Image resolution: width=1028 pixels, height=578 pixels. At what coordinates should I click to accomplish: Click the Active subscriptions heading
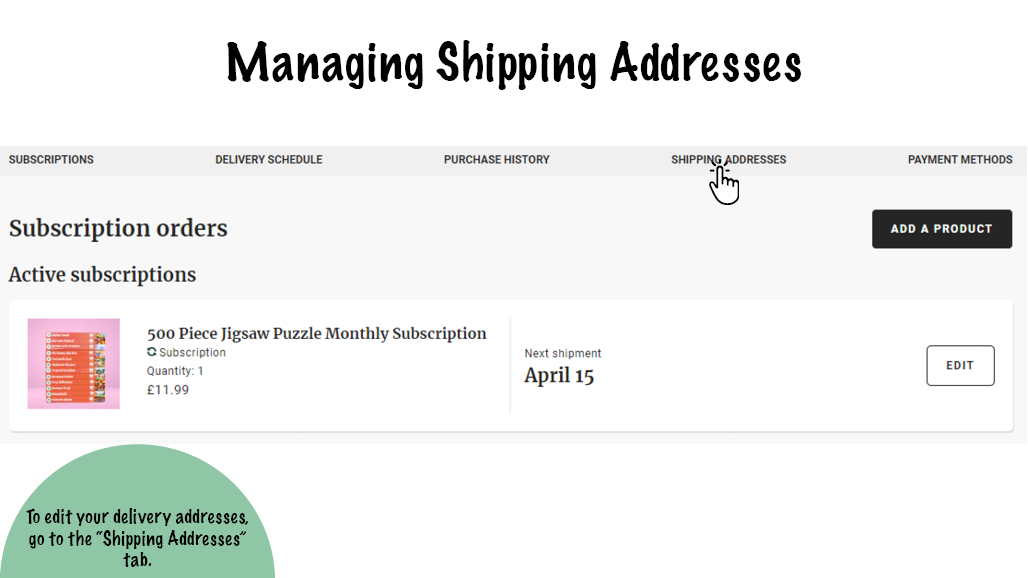[x=102, y=275]
